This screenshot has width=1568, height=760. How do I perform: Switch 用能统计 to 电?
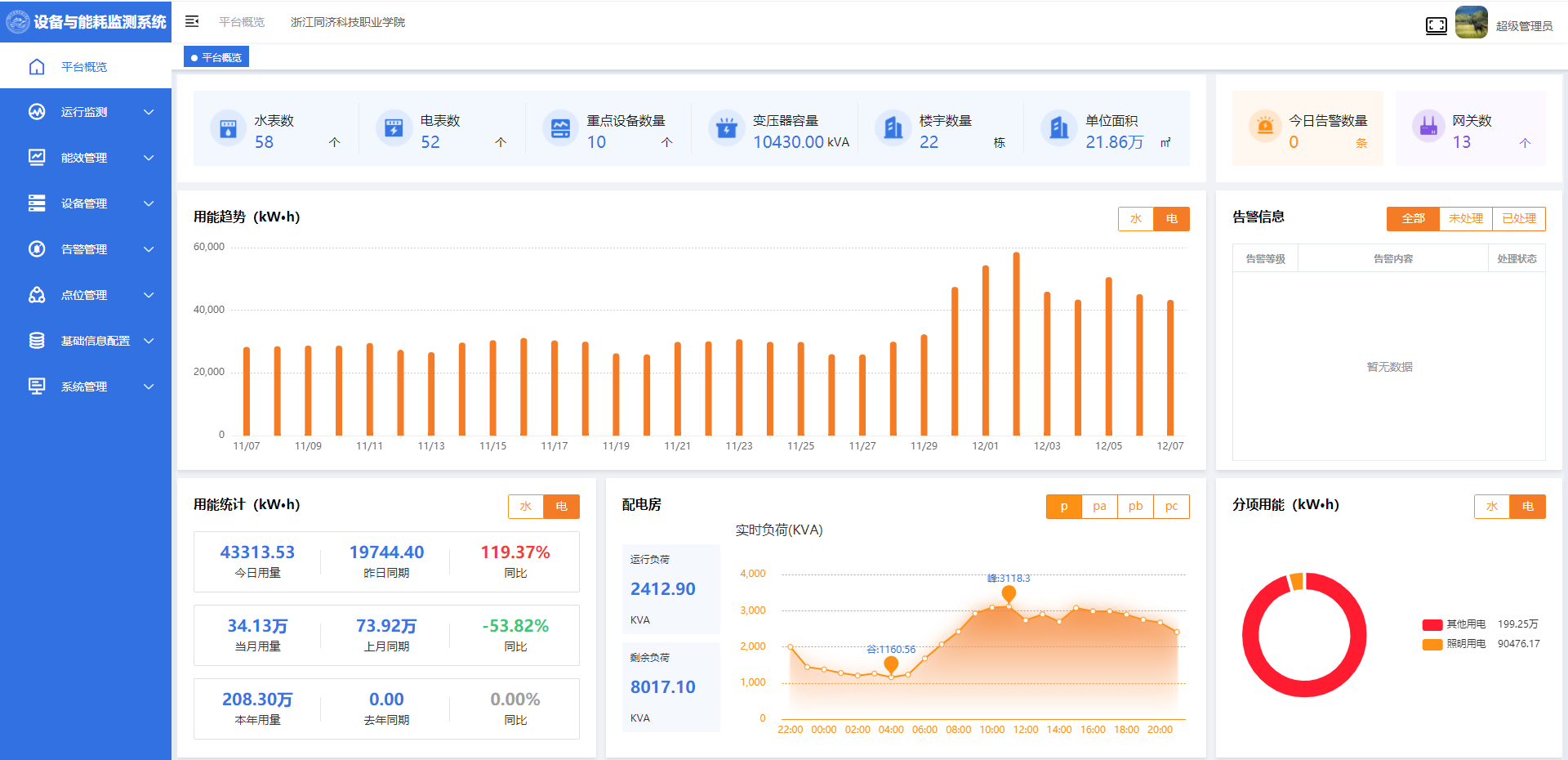click(562, 507)
